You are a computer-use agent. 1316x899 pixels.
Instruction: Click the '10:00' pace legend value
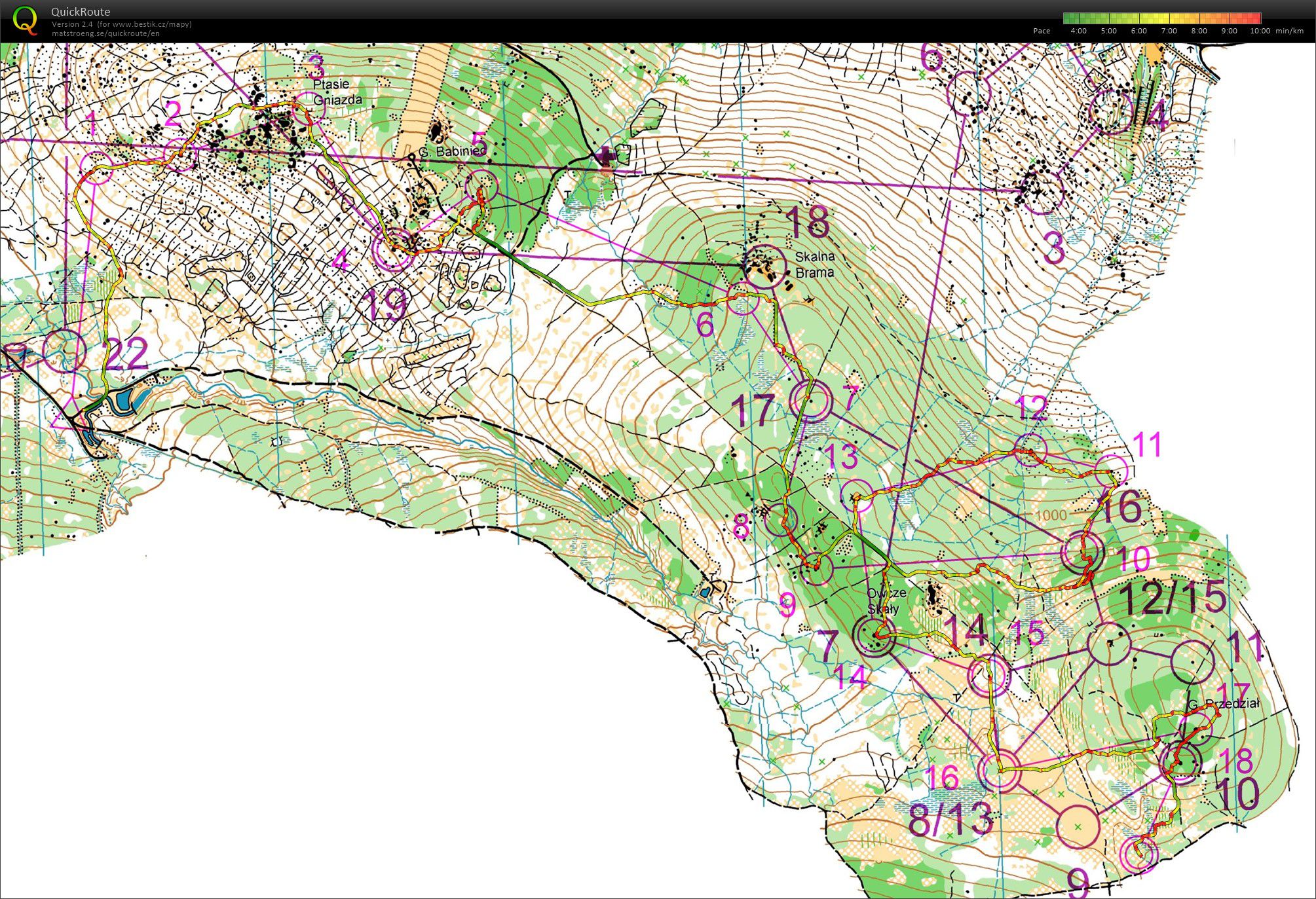coord(1260,31)
